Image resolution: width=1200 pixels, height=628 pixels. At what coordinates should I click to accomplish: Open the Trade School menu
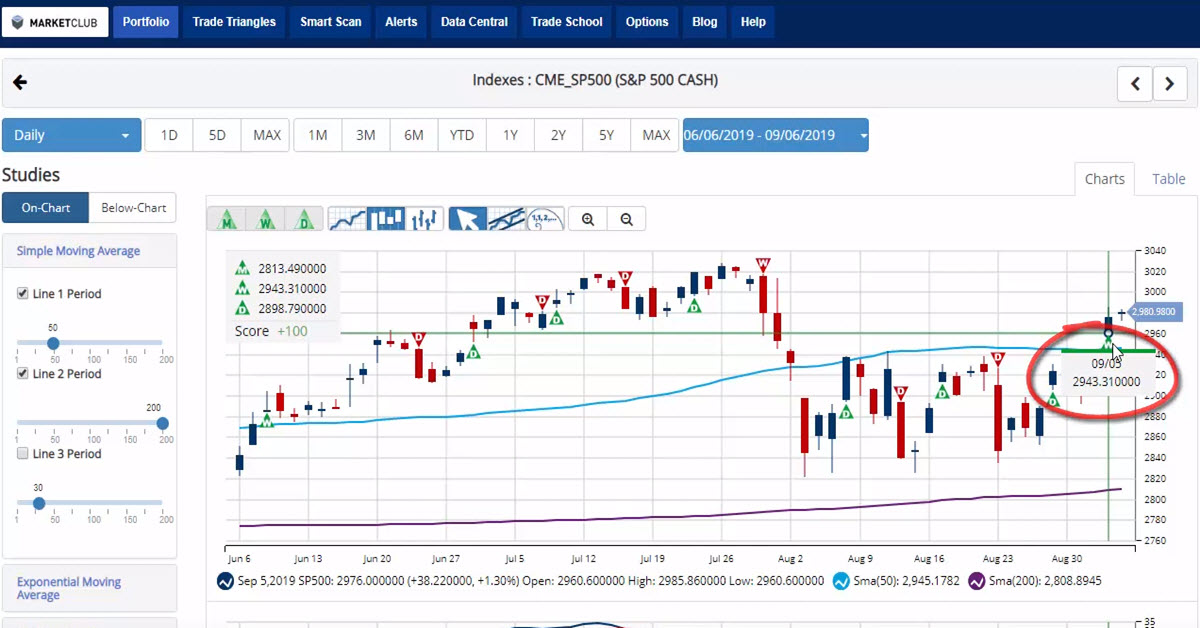pos(565,21)
